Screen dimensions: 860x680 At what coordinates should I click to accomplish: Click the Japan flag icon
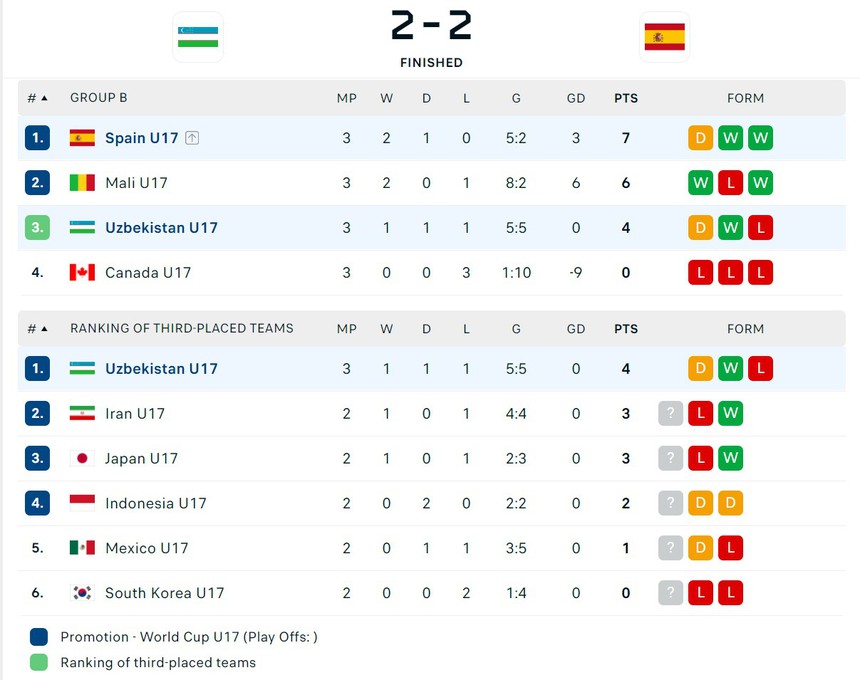82,459
